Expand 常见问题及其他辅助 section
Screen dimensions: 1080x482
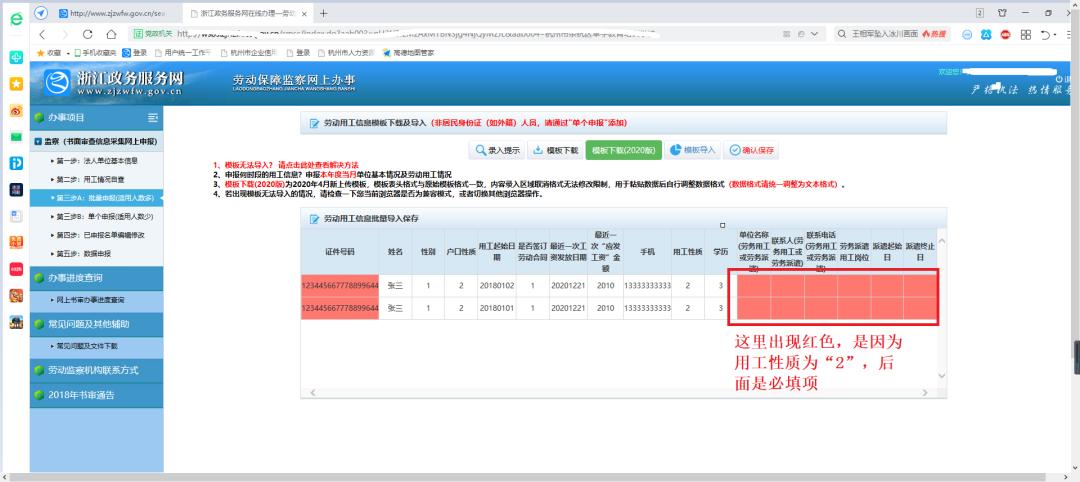(96, 324)
